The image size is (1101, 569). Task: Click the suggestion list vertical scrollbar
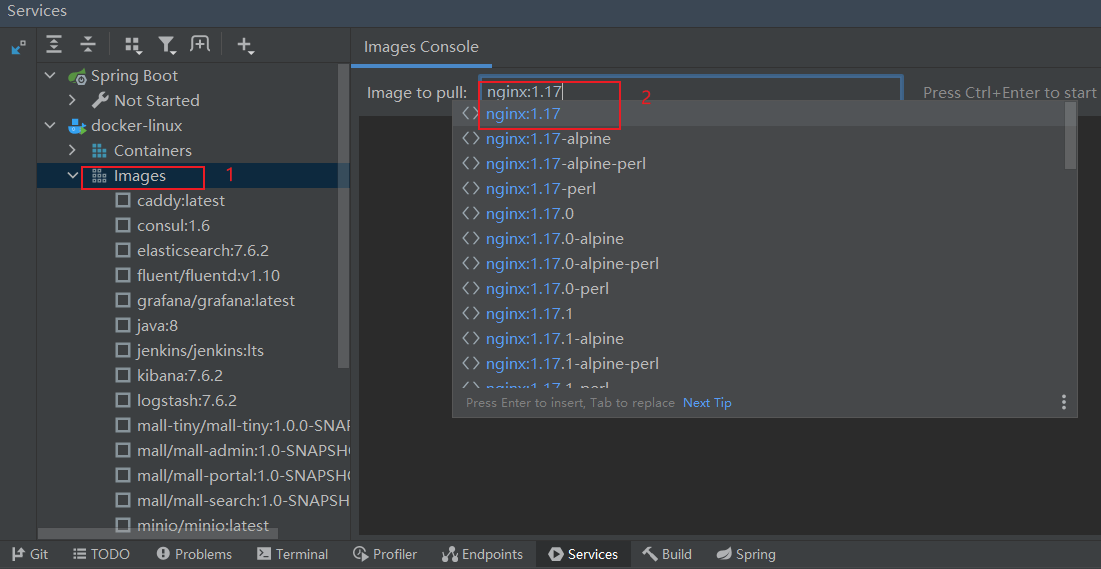pos(1070,135)
